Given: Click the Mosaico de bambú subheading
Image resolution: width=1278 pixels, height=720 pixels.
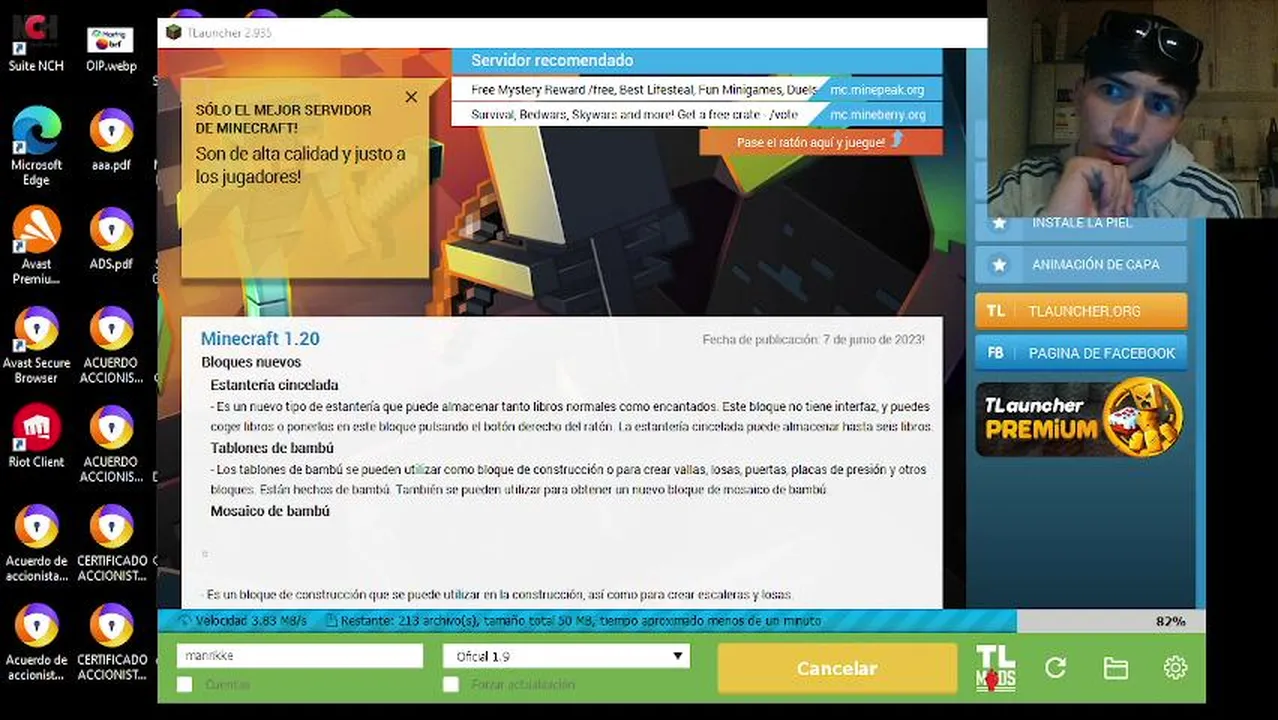Looking at the screenshot, I should tap(270, 511).
